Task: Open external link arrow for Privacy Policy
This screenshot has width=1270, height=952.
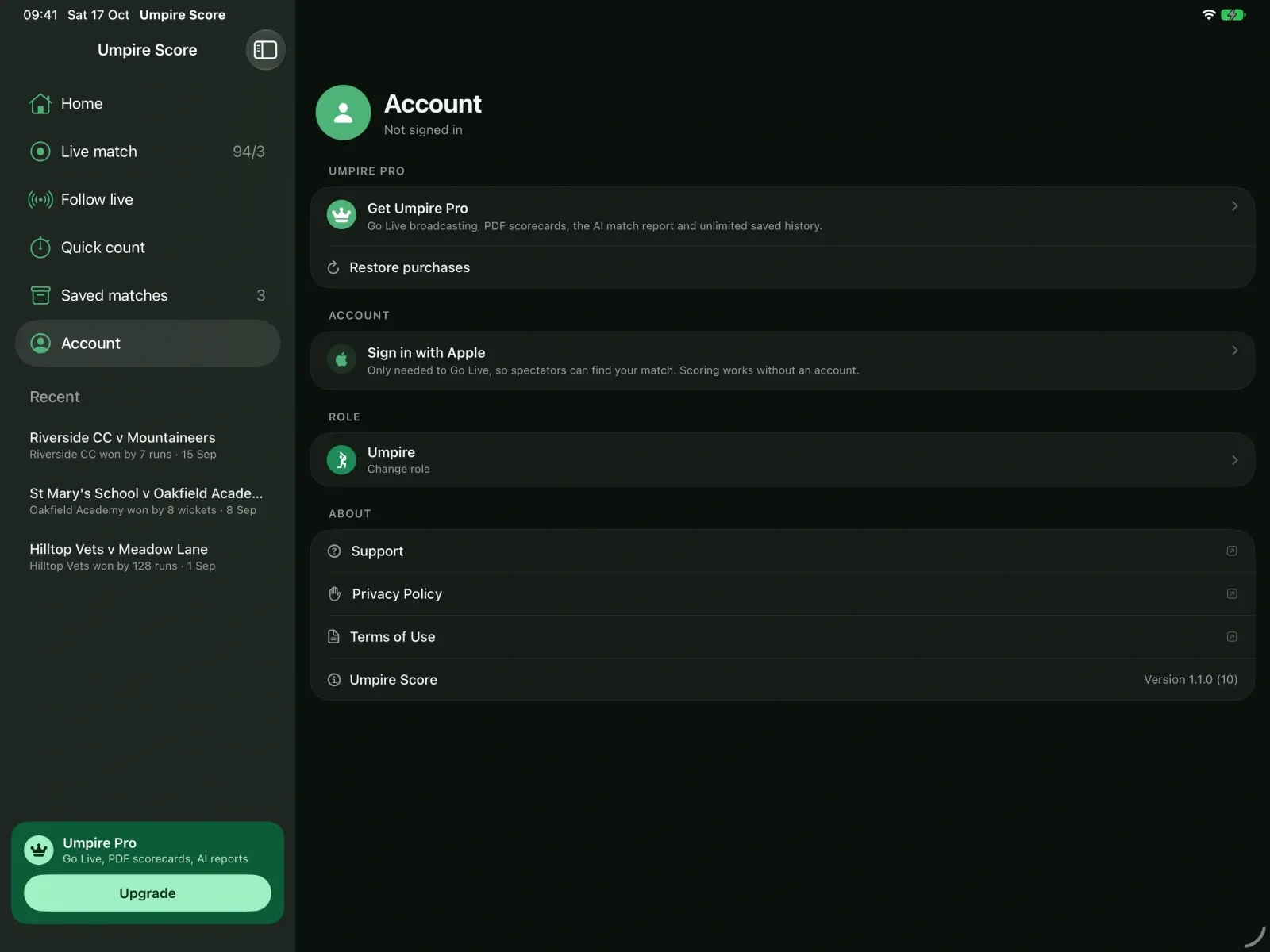Action: pos(1232,593)
